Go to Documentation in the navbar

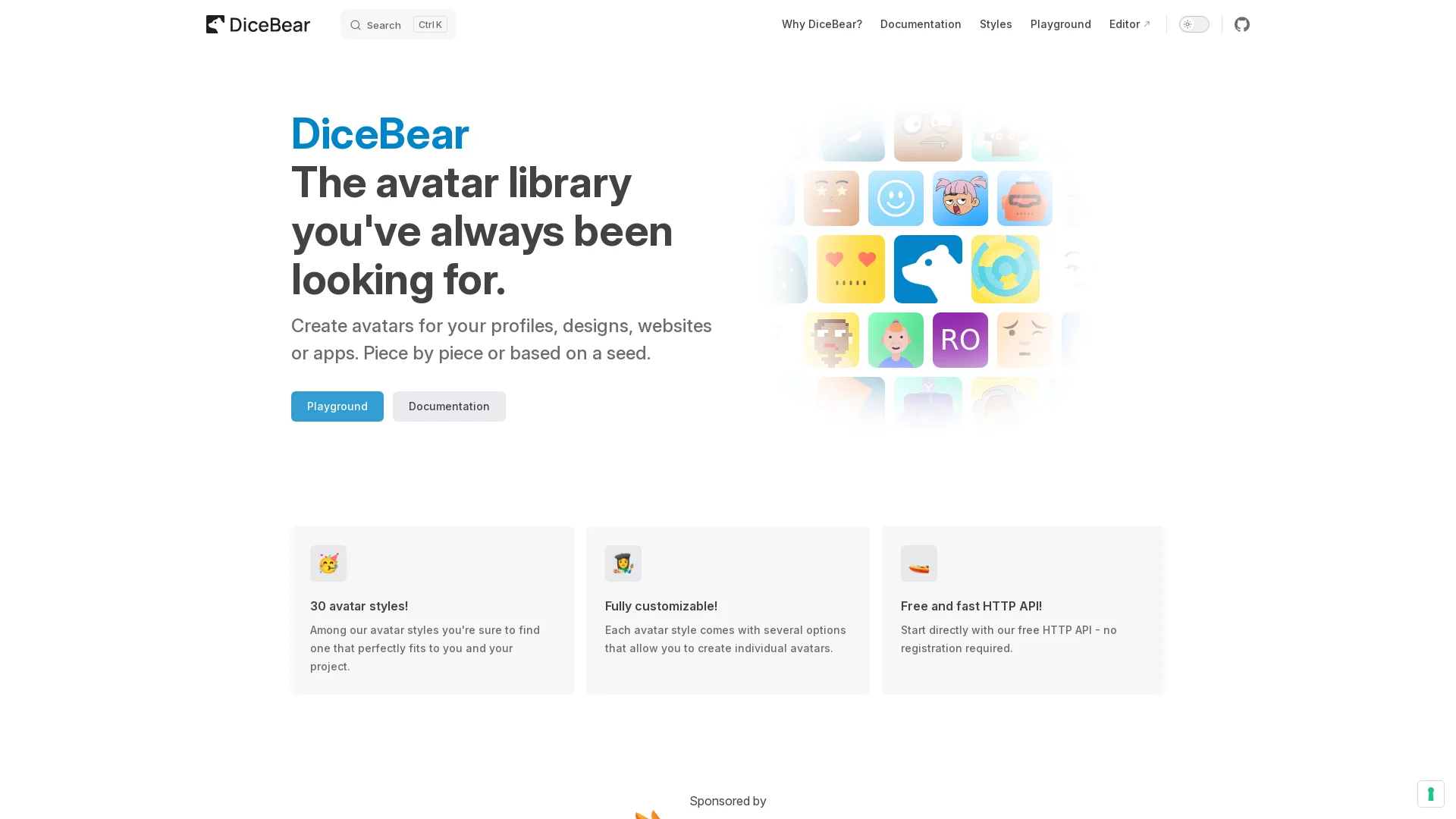(921, 24)
